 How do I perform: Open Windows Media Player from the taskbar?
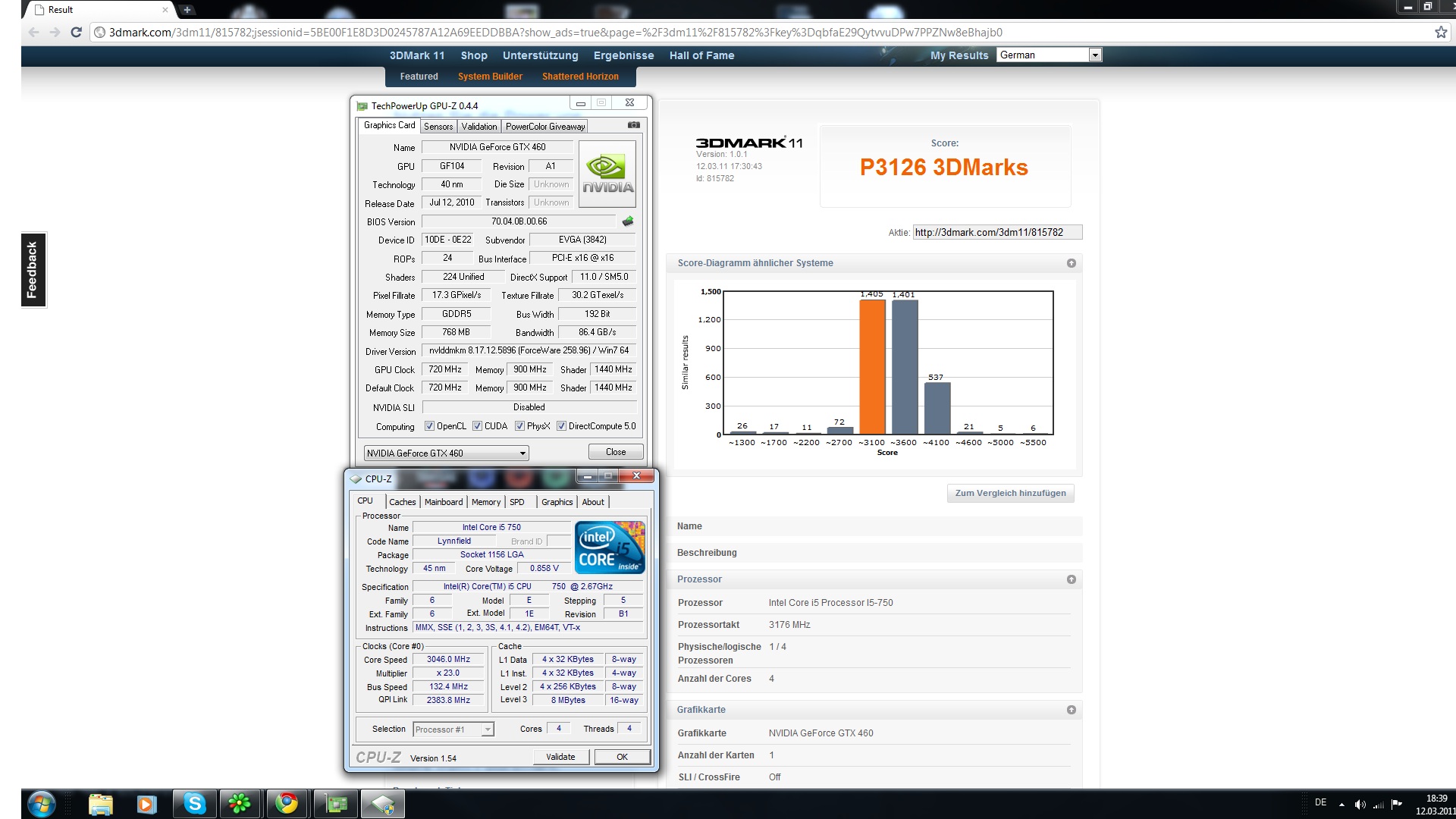coord(147,804)
